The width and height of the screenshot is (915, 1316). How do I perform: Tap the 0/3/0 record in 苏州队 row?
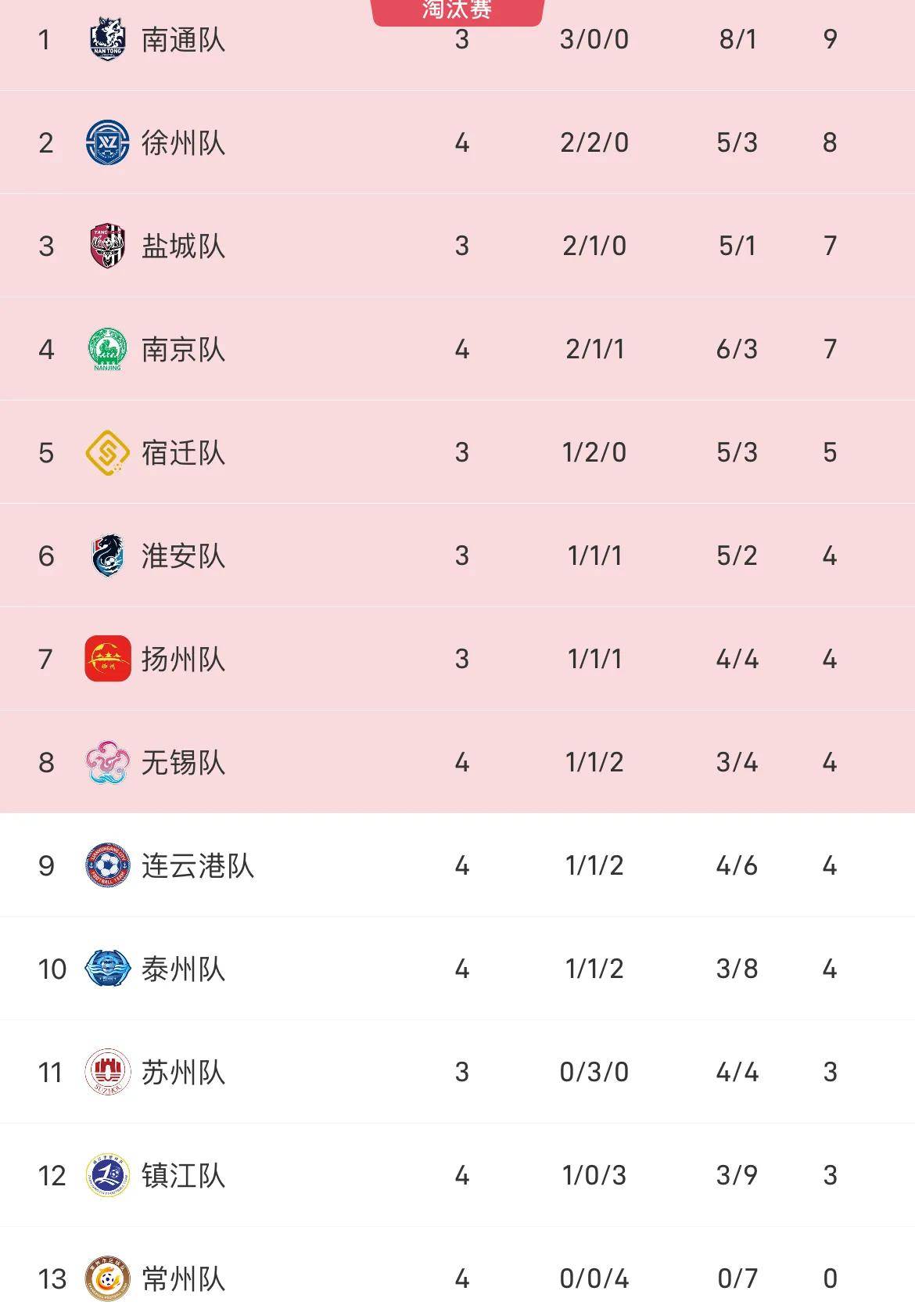point(594,1072)
